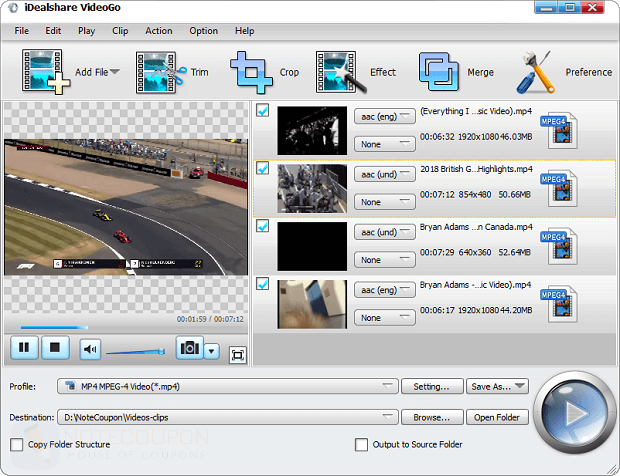Click the iDealshare VideoGo title bar app icon
This screenshot has height=476, width=620.
13,8
